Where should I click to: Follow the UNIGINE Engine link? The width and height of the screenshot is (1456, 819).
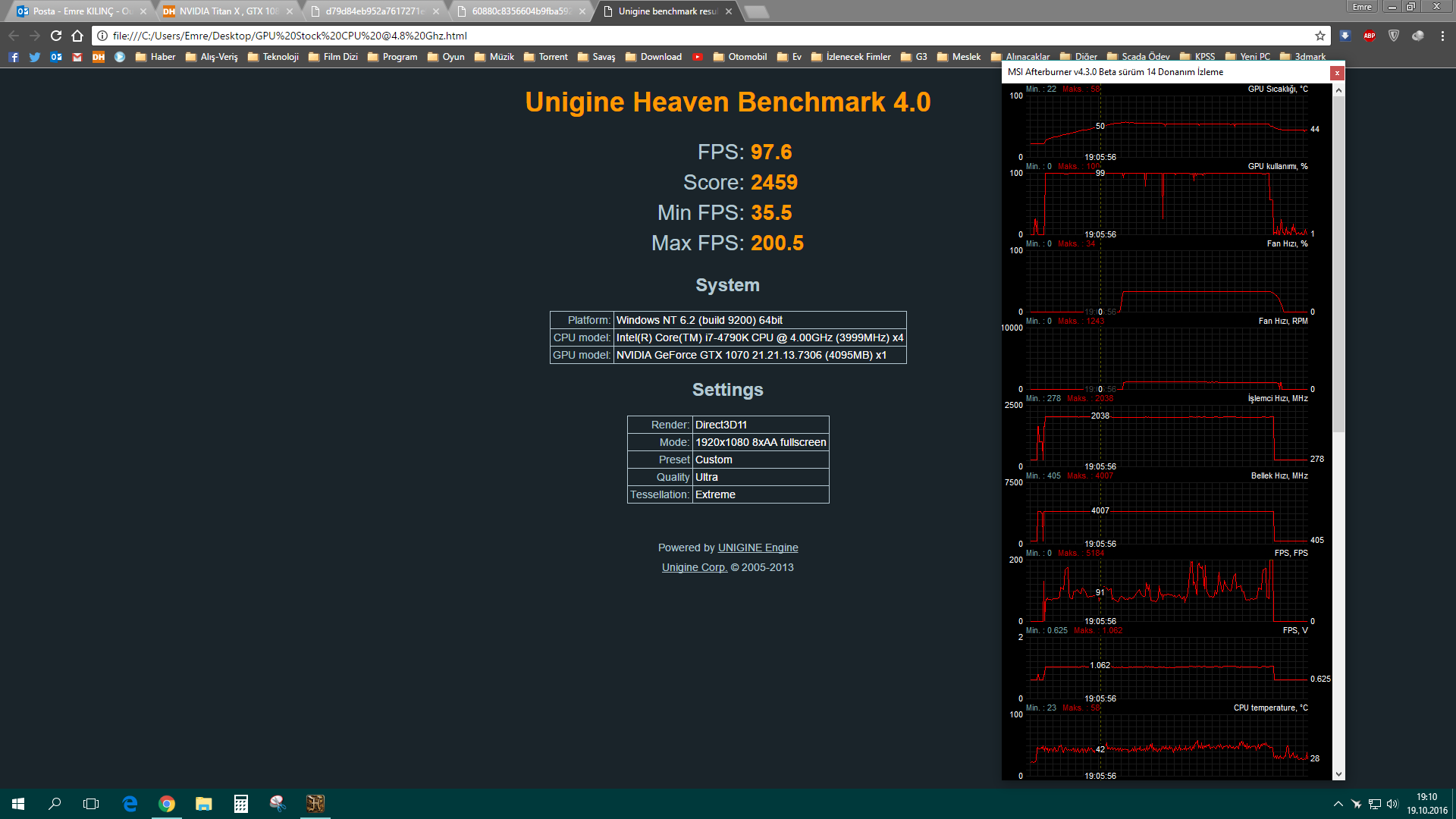(x=758, y=548)
